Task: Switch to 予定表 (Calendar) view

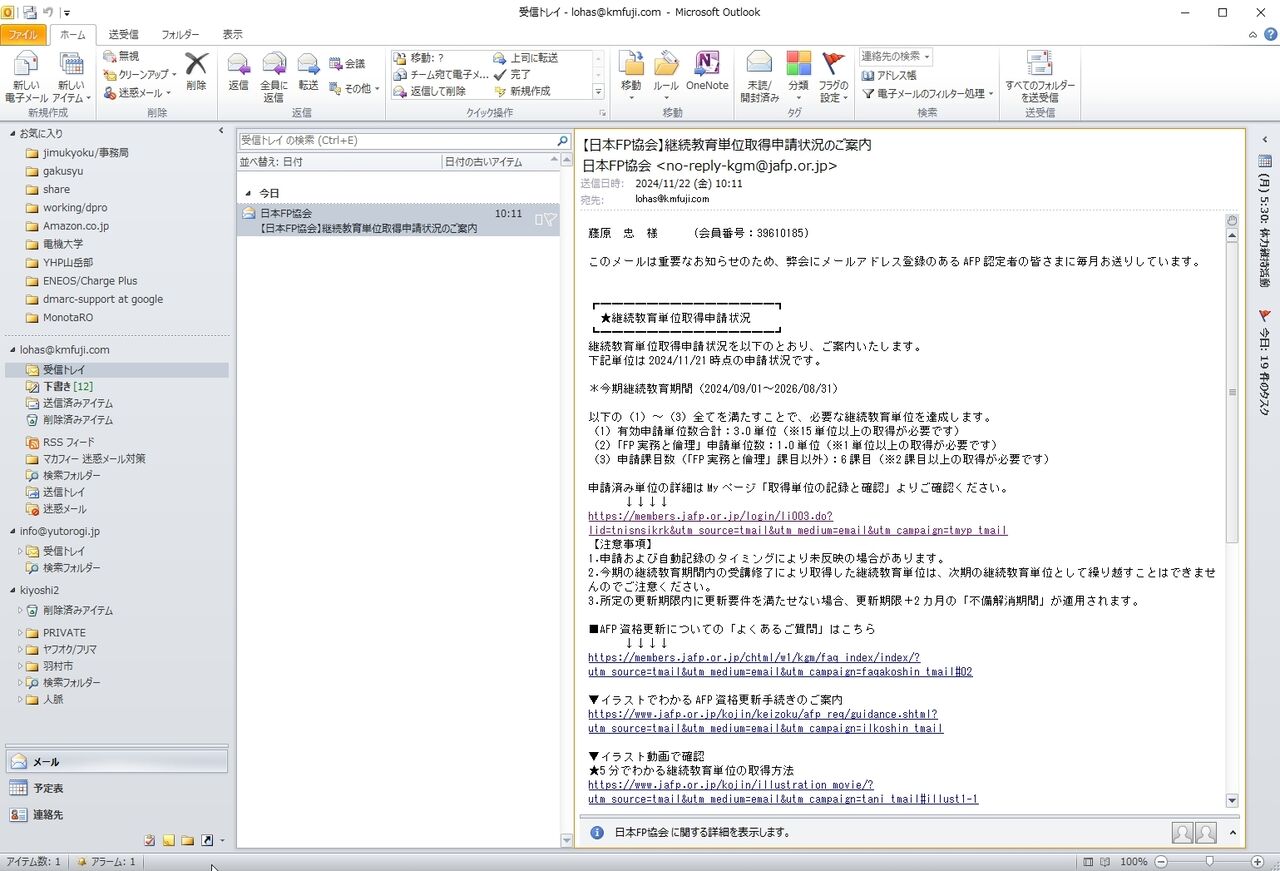Action: [x=116, y=788]
